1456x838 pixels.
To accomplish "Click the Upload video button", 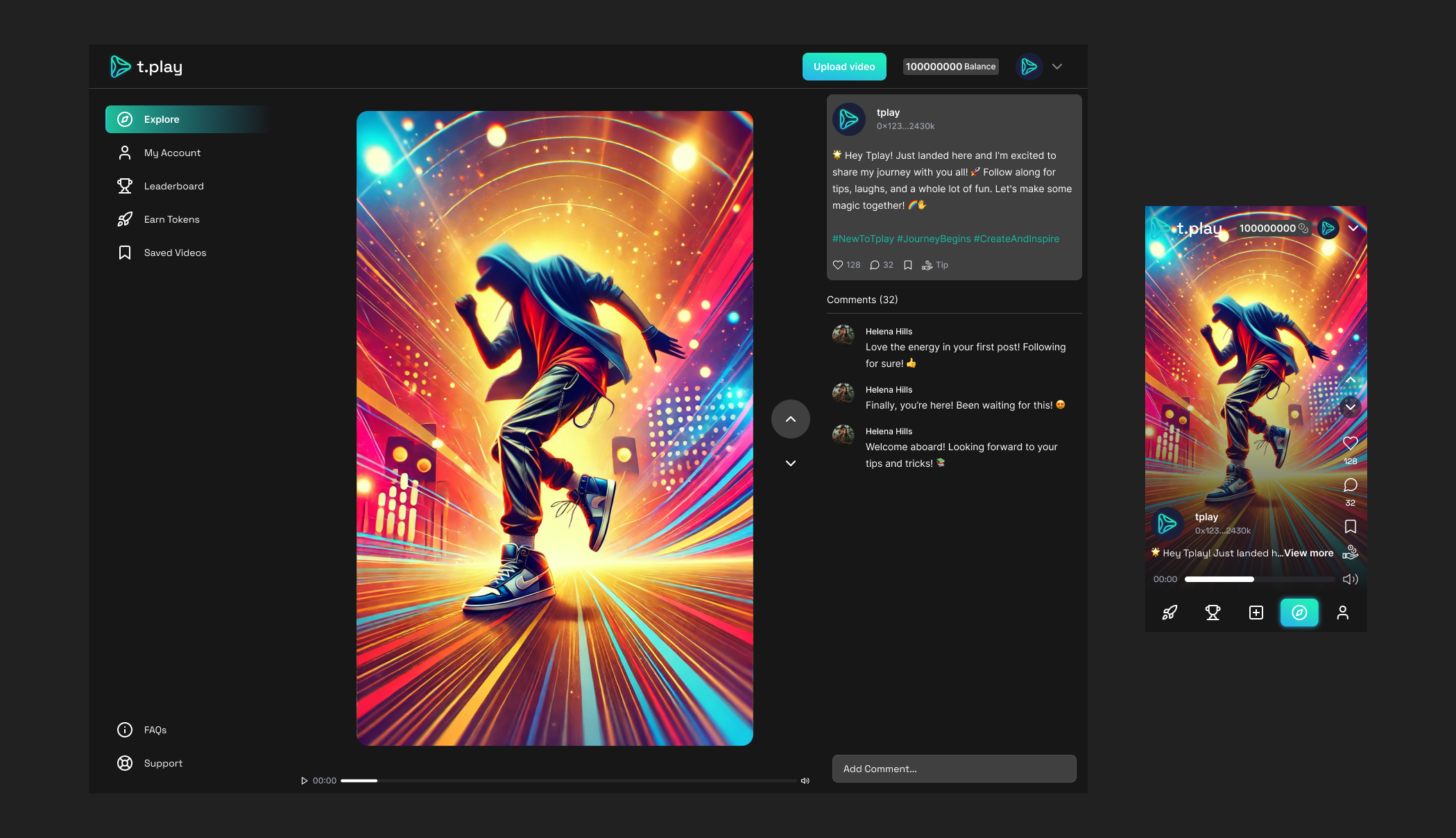I will click(x=844, y=67).
